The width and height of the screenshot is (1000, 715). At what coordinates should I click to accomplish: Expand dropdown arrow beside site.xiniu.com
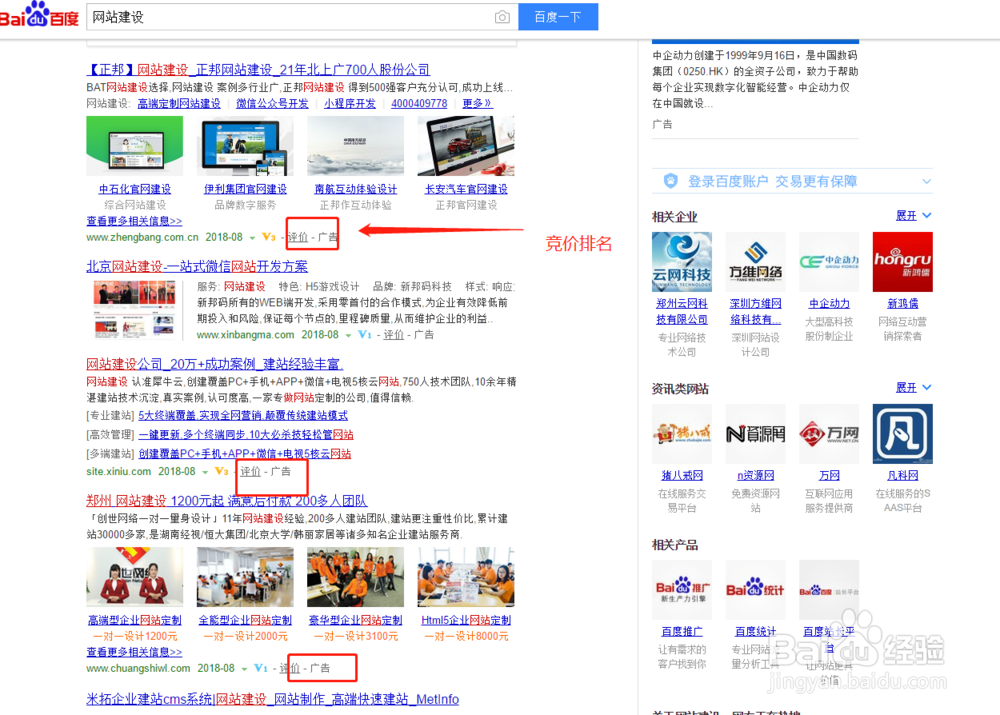coord(205,473)
